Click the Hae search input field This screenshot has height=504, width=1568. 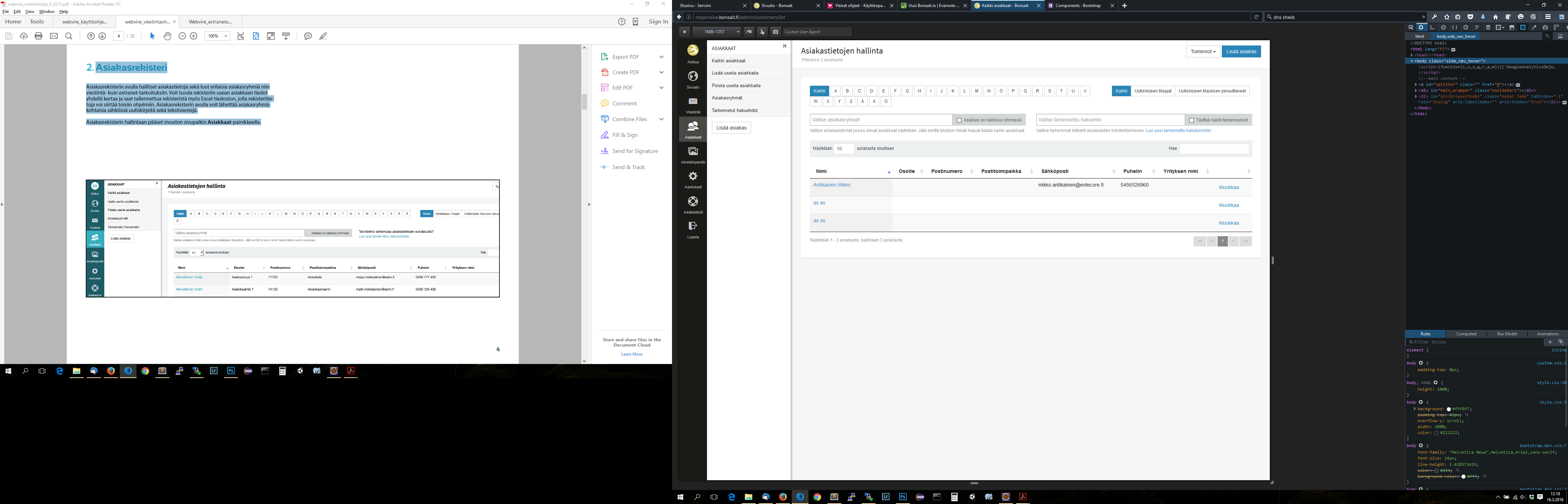click(1214, 148)
